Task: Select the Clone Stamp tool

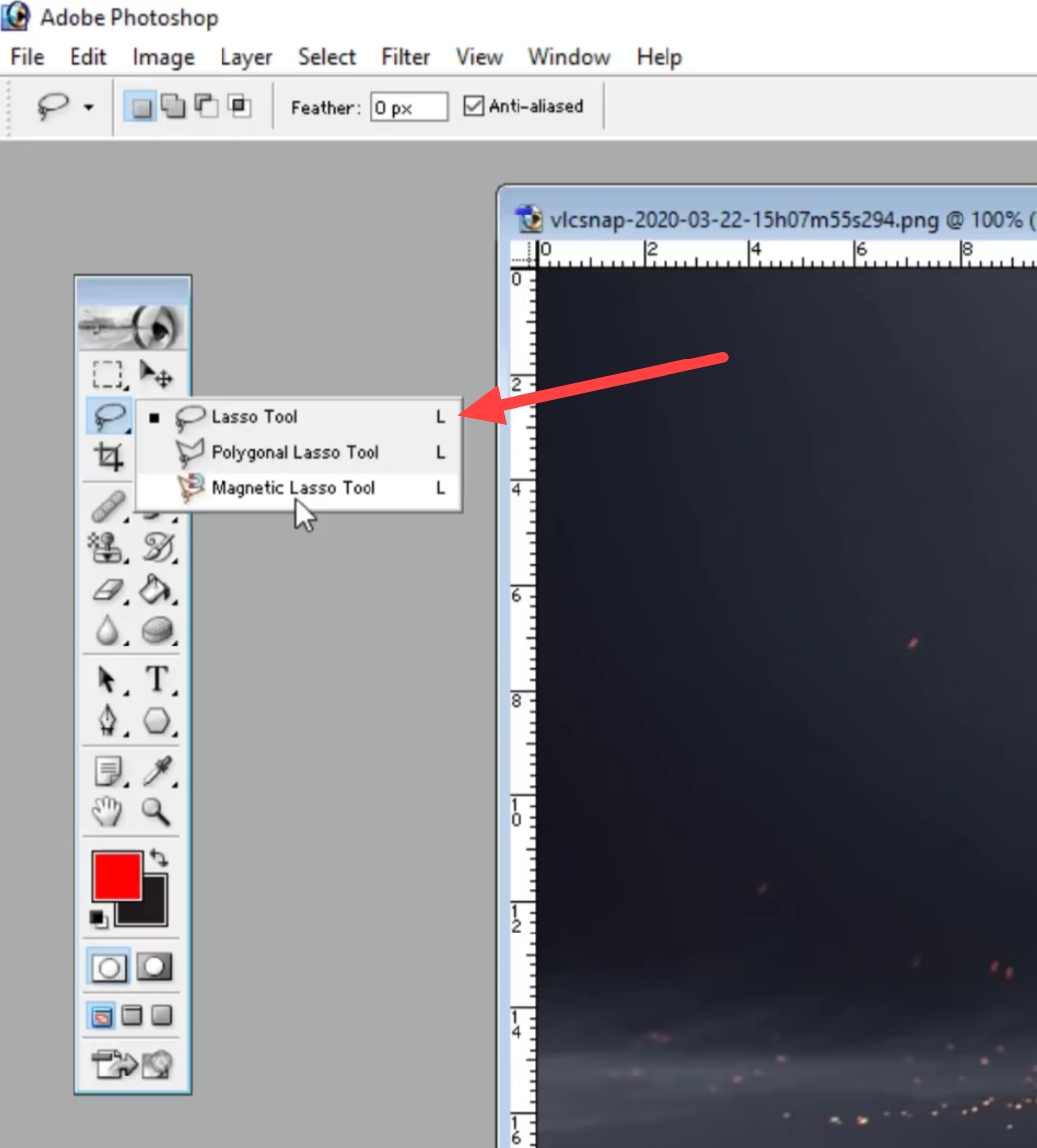Action: coord(107,547)
